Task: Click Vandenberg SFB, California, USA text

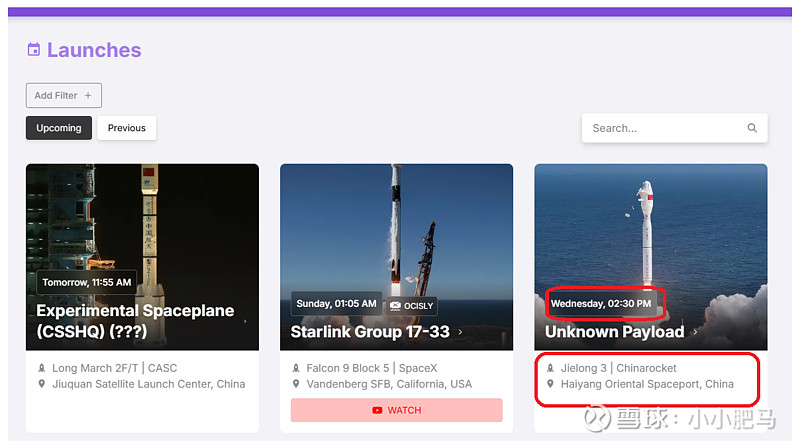Action: pyautogui.click(x=389, y=384)
